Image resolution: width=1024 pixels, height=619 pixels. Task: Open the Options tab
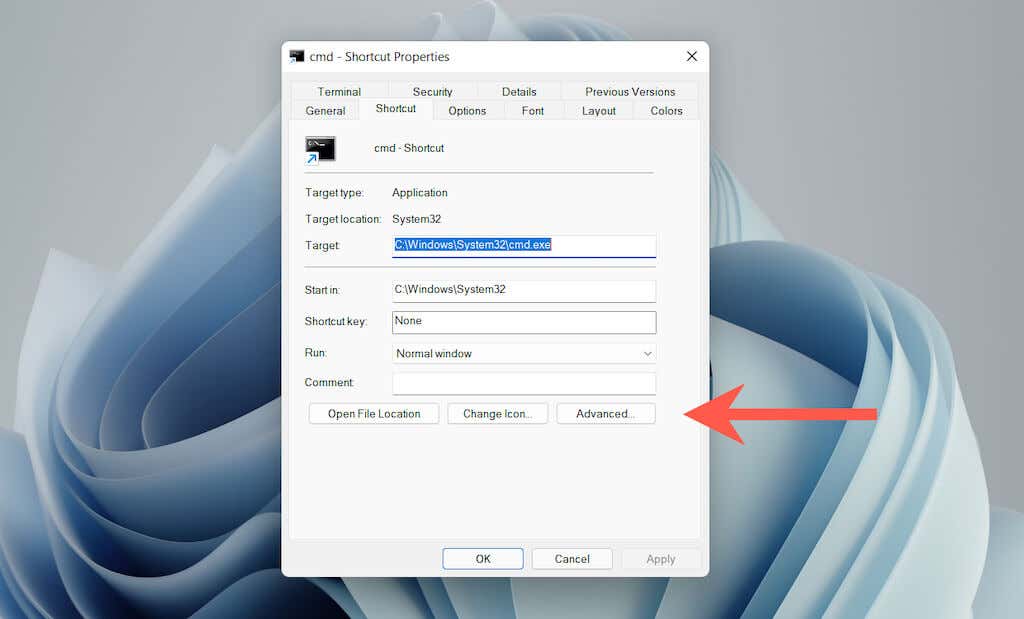(467, 110)
